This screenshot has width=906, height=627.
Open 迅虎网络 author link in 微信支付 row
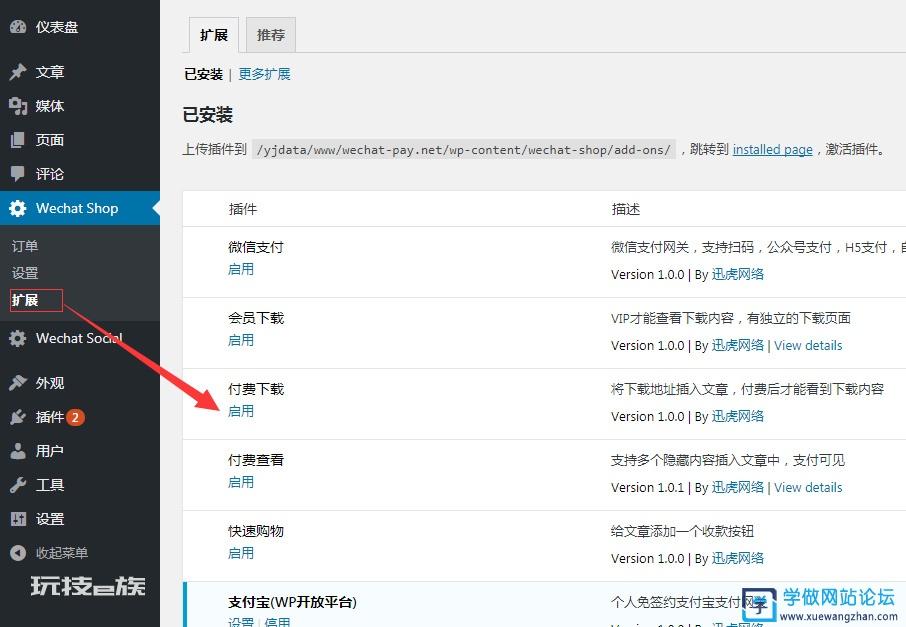click(x=738, y=274)
